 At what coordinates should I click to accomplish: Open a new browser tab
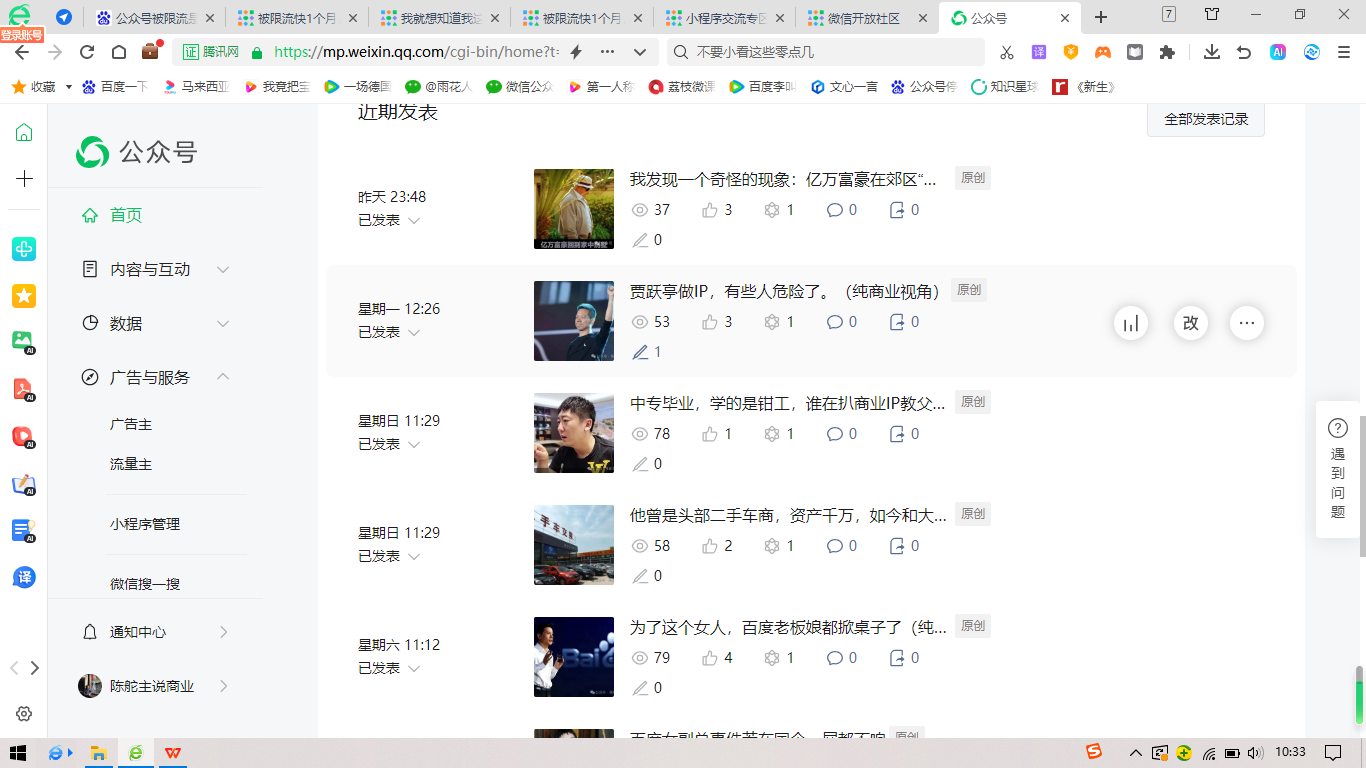coord(1101,17)
